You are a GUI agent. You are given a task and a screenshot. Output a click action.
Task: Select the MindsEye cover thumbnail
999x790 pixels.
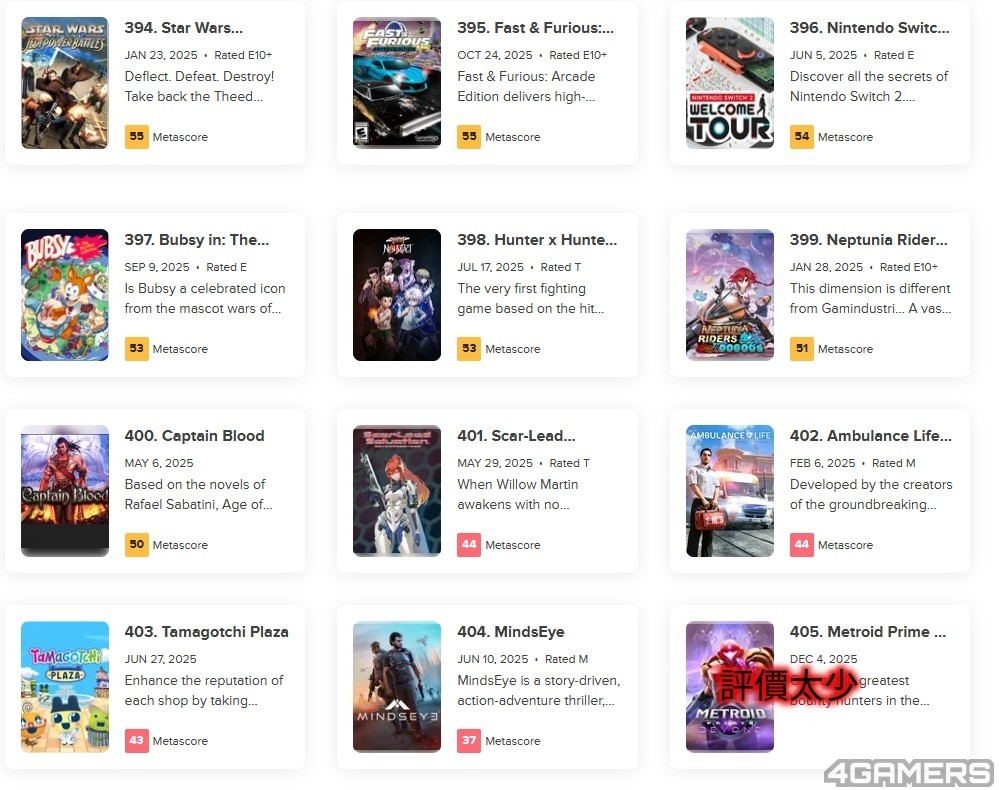click(397, 687)
